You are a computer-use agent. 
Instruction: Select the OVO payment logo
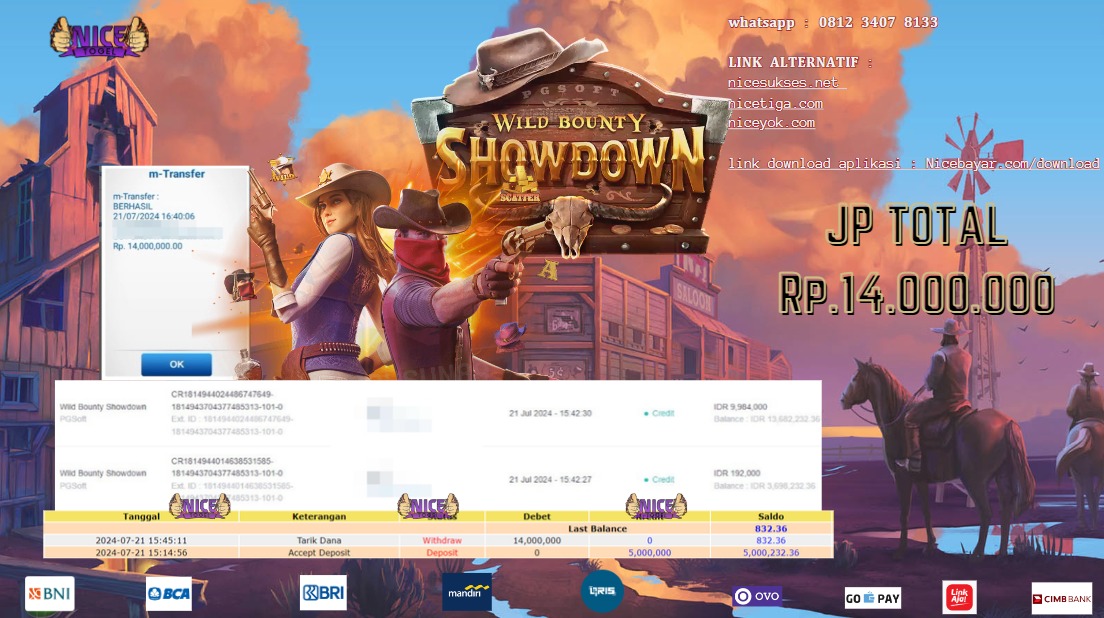757,596
